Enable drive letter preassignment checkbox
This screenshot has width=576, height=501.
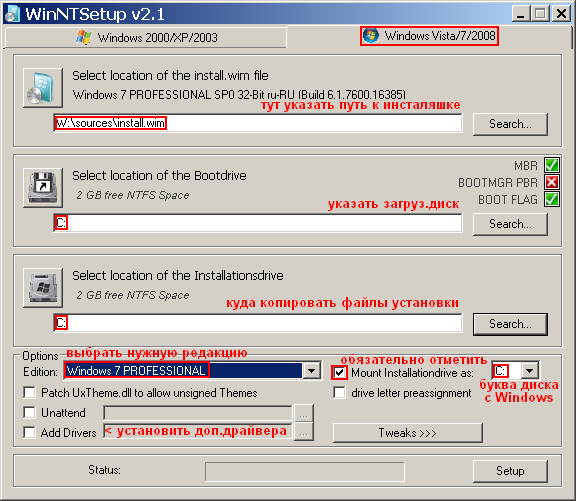tap(339, 393)
